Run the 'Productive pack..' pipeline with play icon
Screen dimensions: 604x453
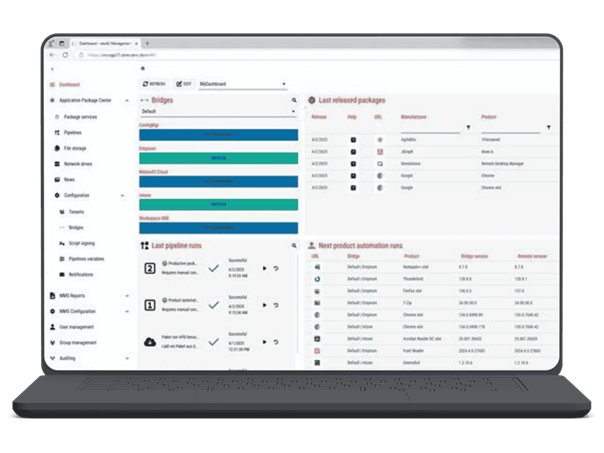[264, 268]
